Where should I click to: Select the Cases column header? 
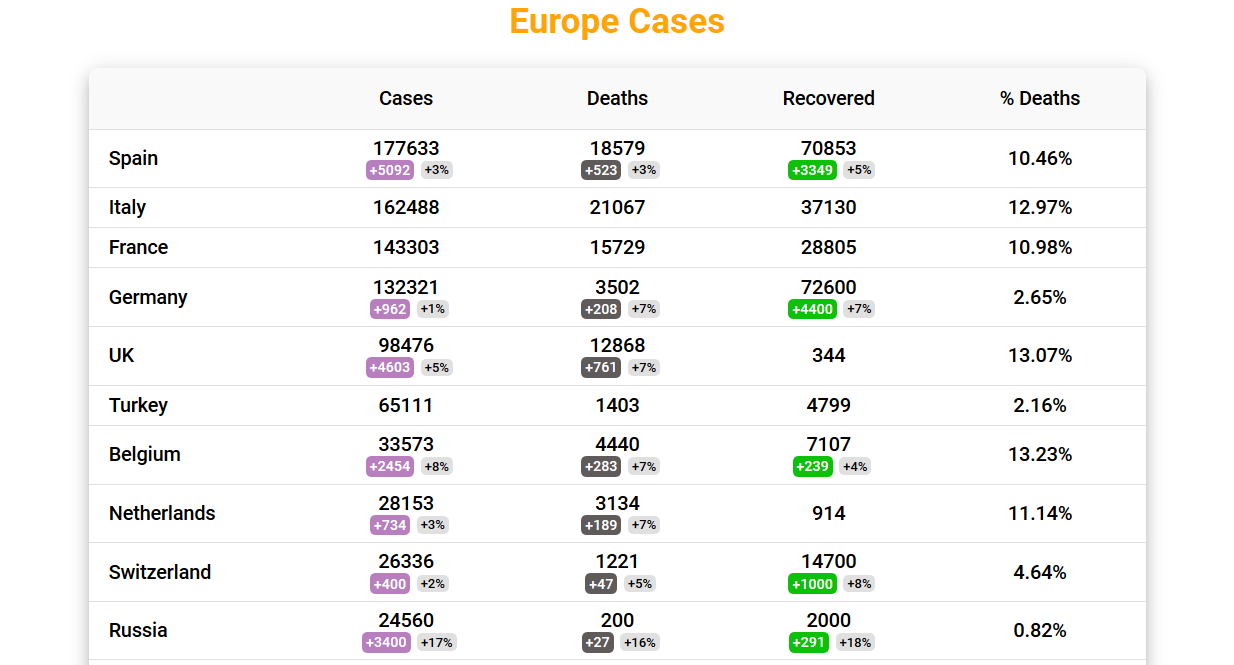pos(406,98)
